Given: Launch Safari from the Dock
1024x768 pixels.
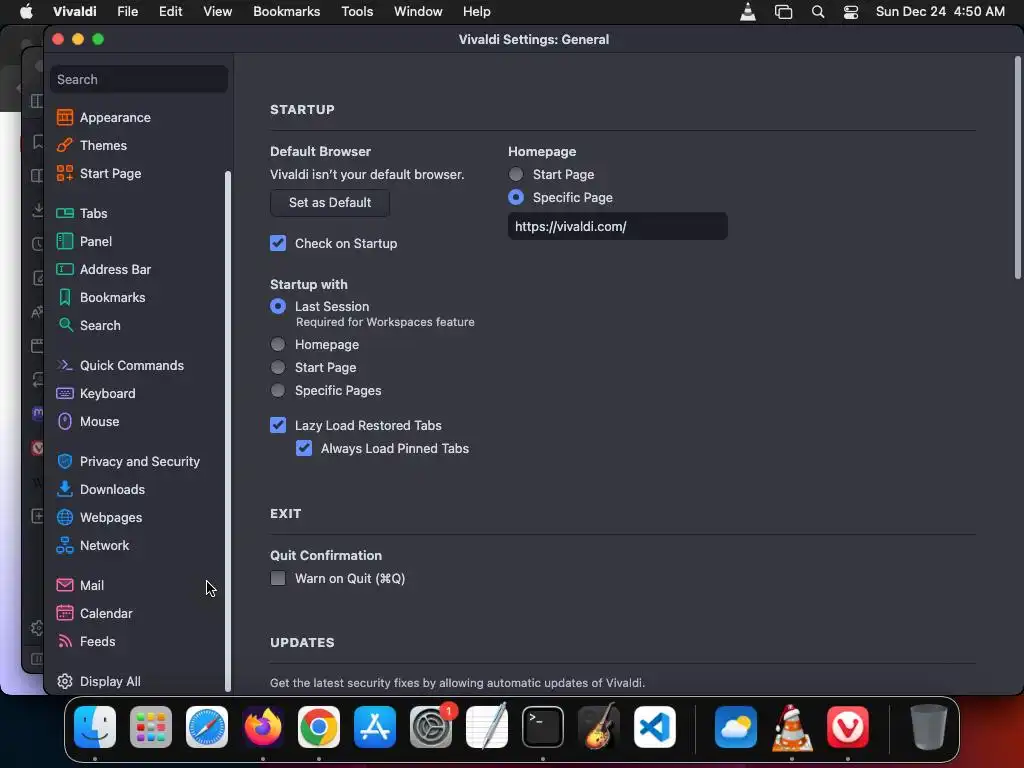Looking at the screenshot, I should [x=207, y=727].
